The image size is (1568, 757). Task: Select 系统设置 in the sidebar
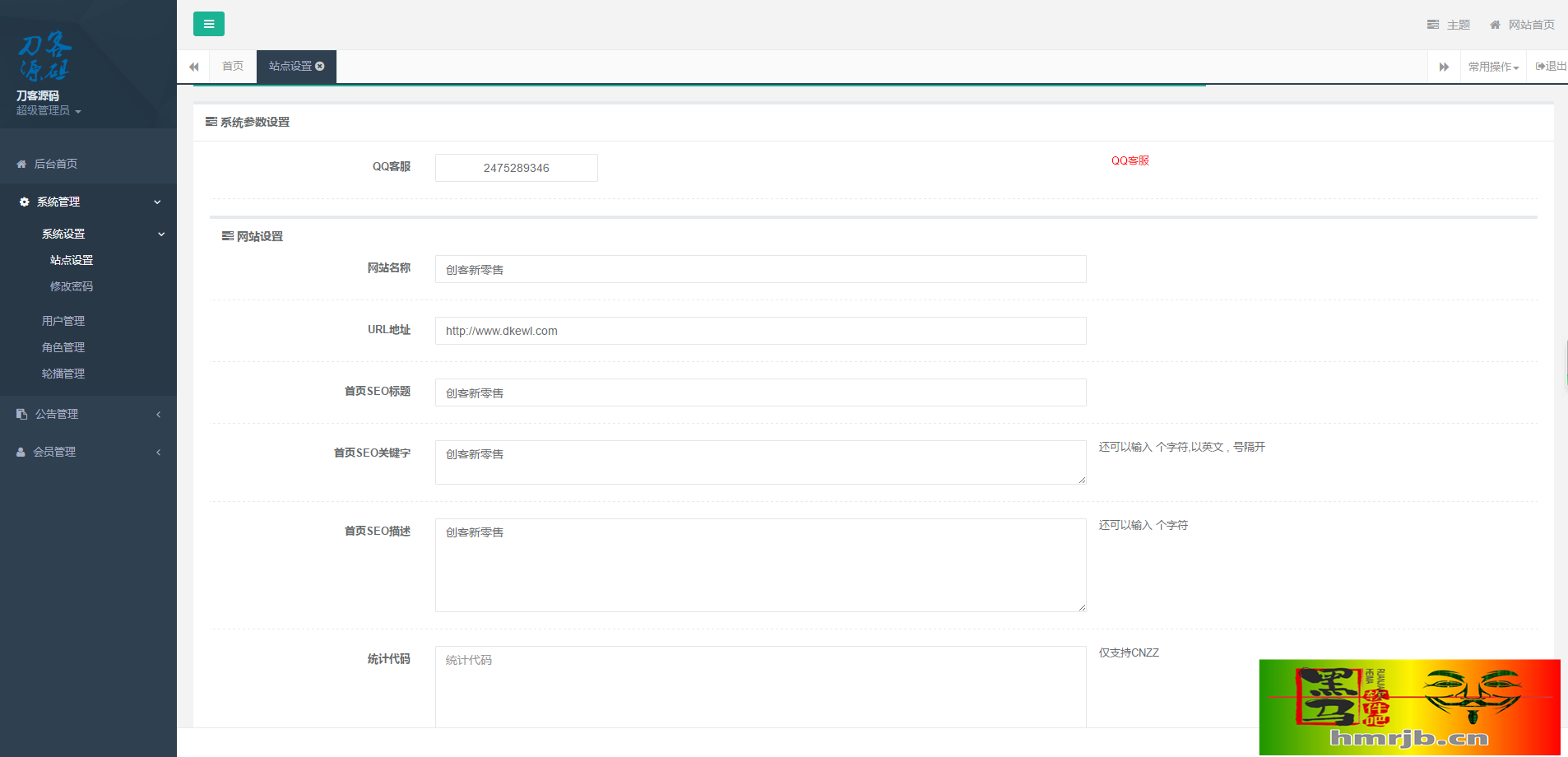(63, 234)
